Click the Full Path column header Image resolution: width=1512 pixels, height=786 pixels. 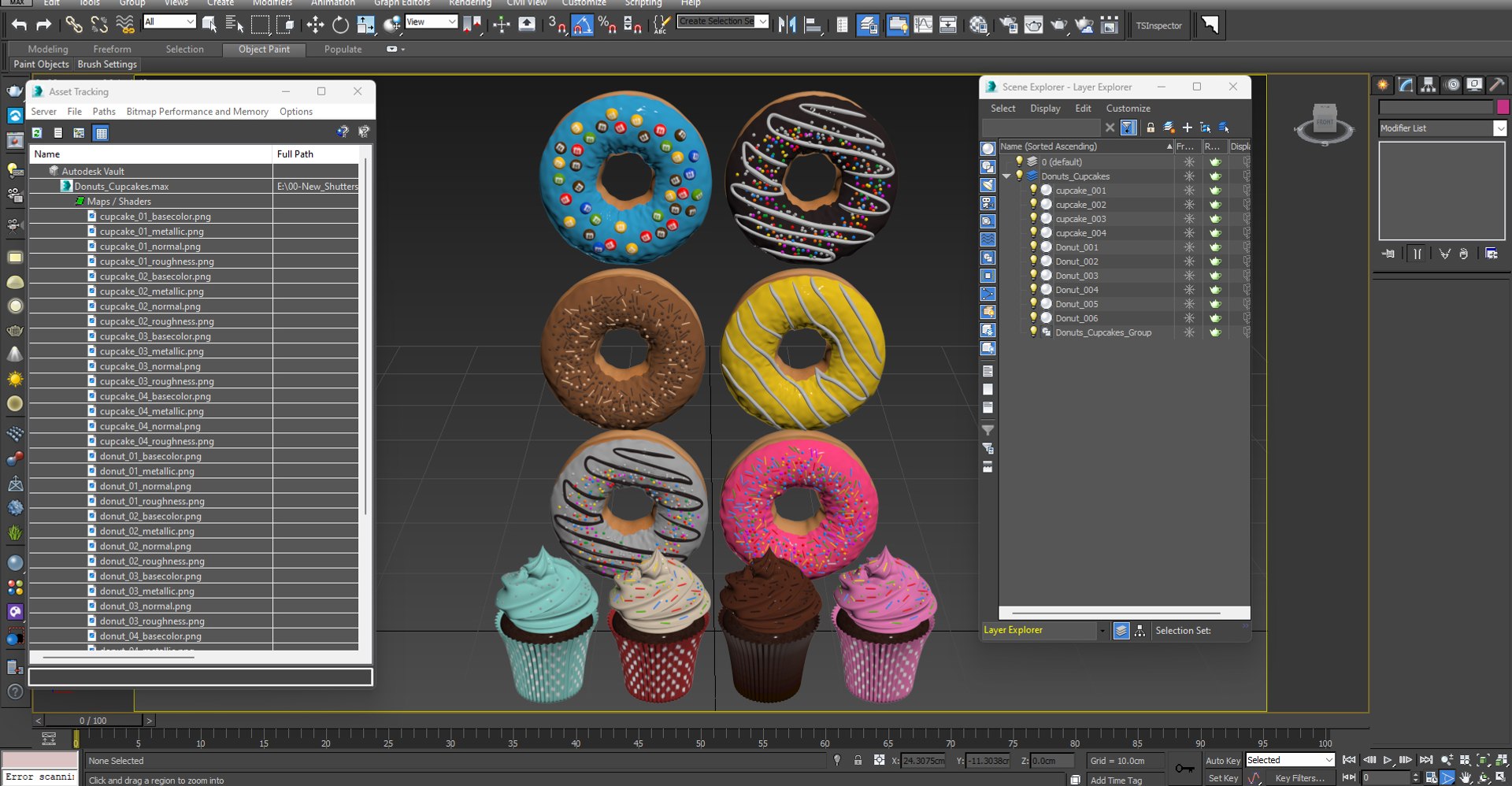[316, 154]
